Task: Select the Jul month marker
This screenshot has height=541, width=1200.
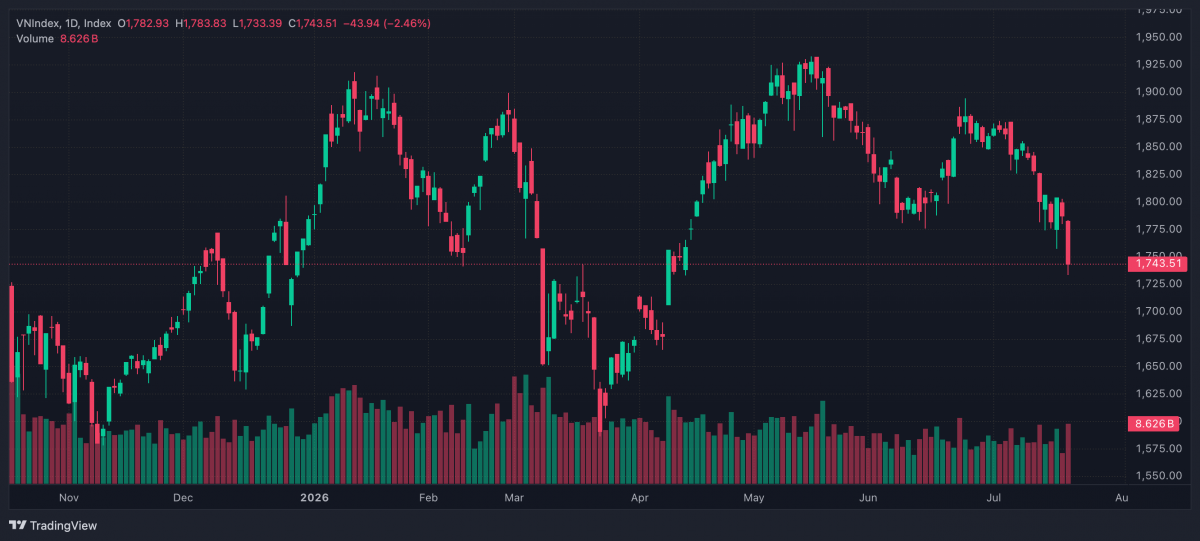Action: click(x=994, y=496)
